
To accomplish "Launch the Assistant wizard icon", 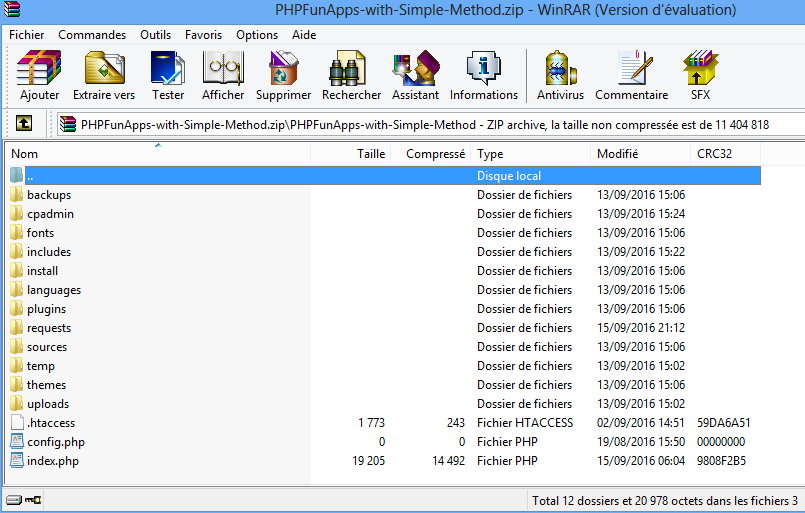I will click(416, 67).
